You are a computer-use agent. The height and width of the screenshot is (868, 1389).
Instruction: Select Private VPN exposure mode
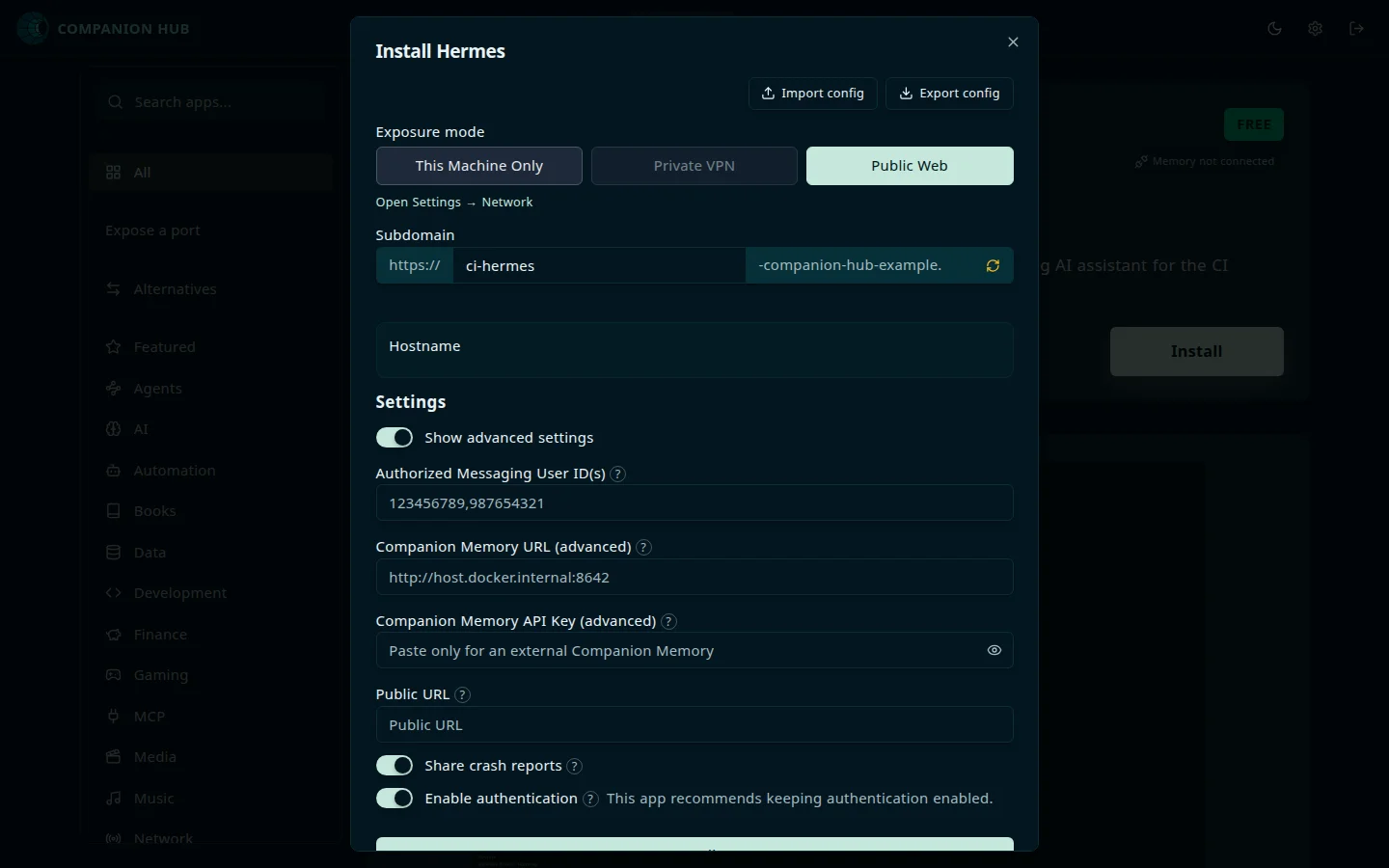coord(694,166)
